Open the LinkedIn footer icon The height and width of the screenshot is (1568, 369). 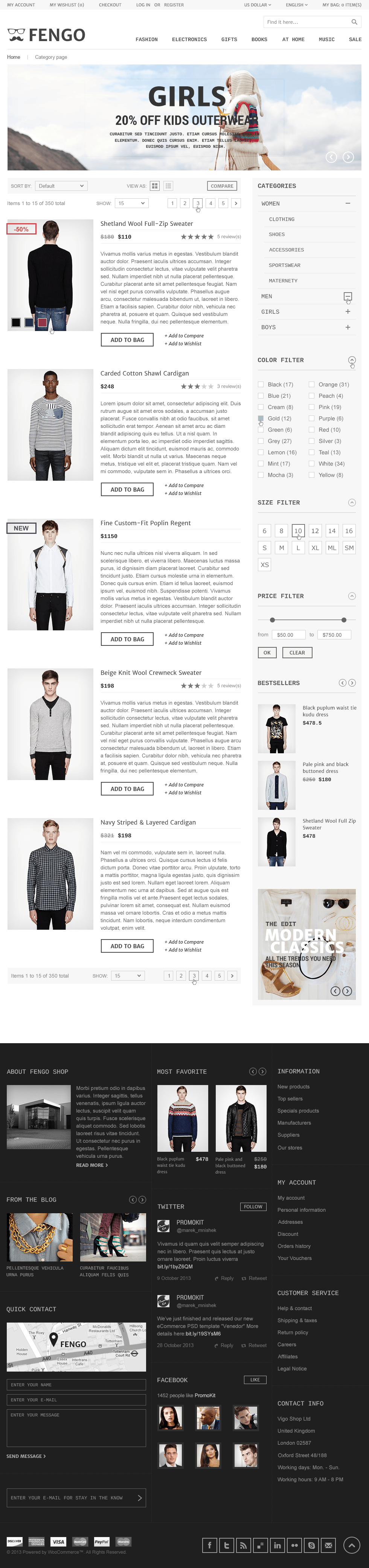pyautogui.click(x=278, y=1545)
